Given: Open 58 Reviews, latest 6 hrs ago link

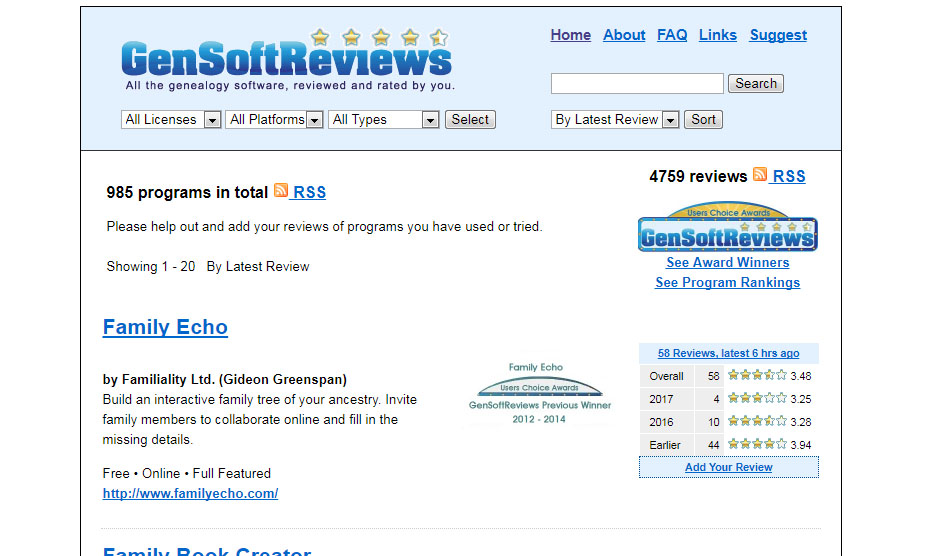Looking at the screenshot, I should point(729,354).
